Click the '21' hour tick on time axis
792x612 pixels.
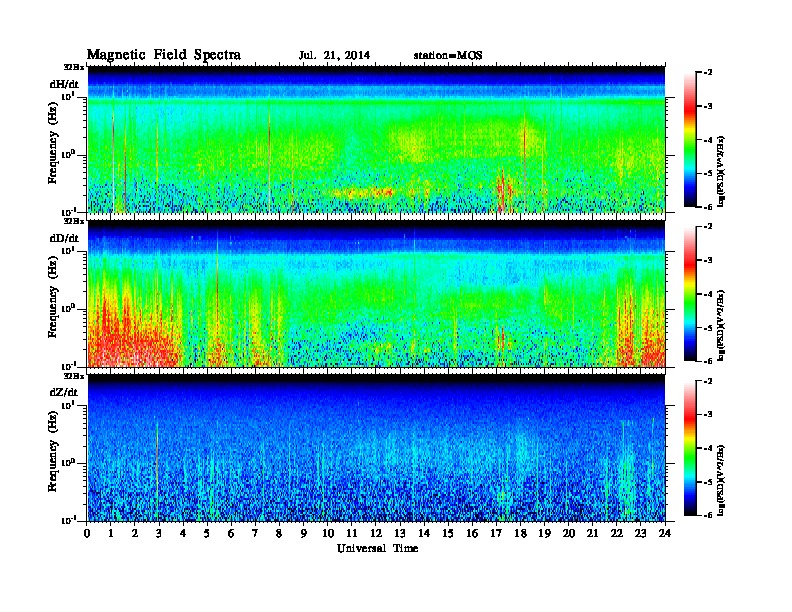pyautogui.click(x=592, y=534)
